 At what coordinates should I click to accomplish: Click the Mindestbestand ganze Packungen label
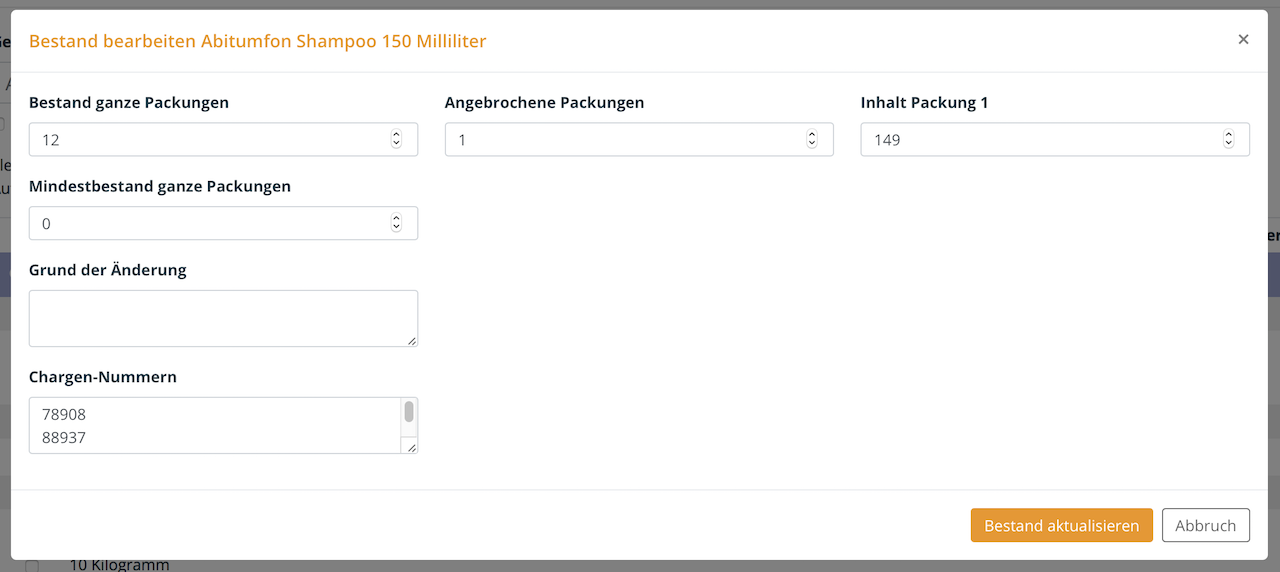click(160, 186)
